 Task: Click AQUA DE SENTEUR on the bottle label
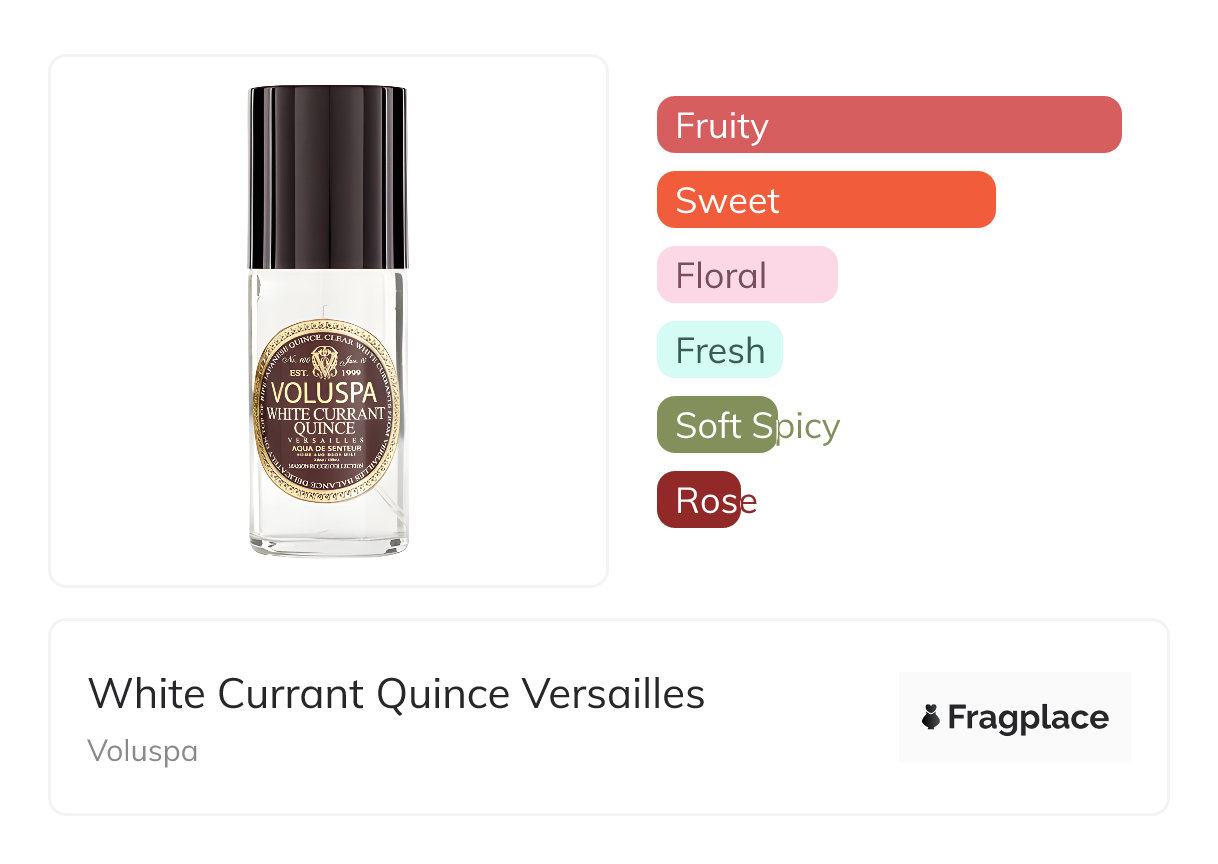point(326,448)
